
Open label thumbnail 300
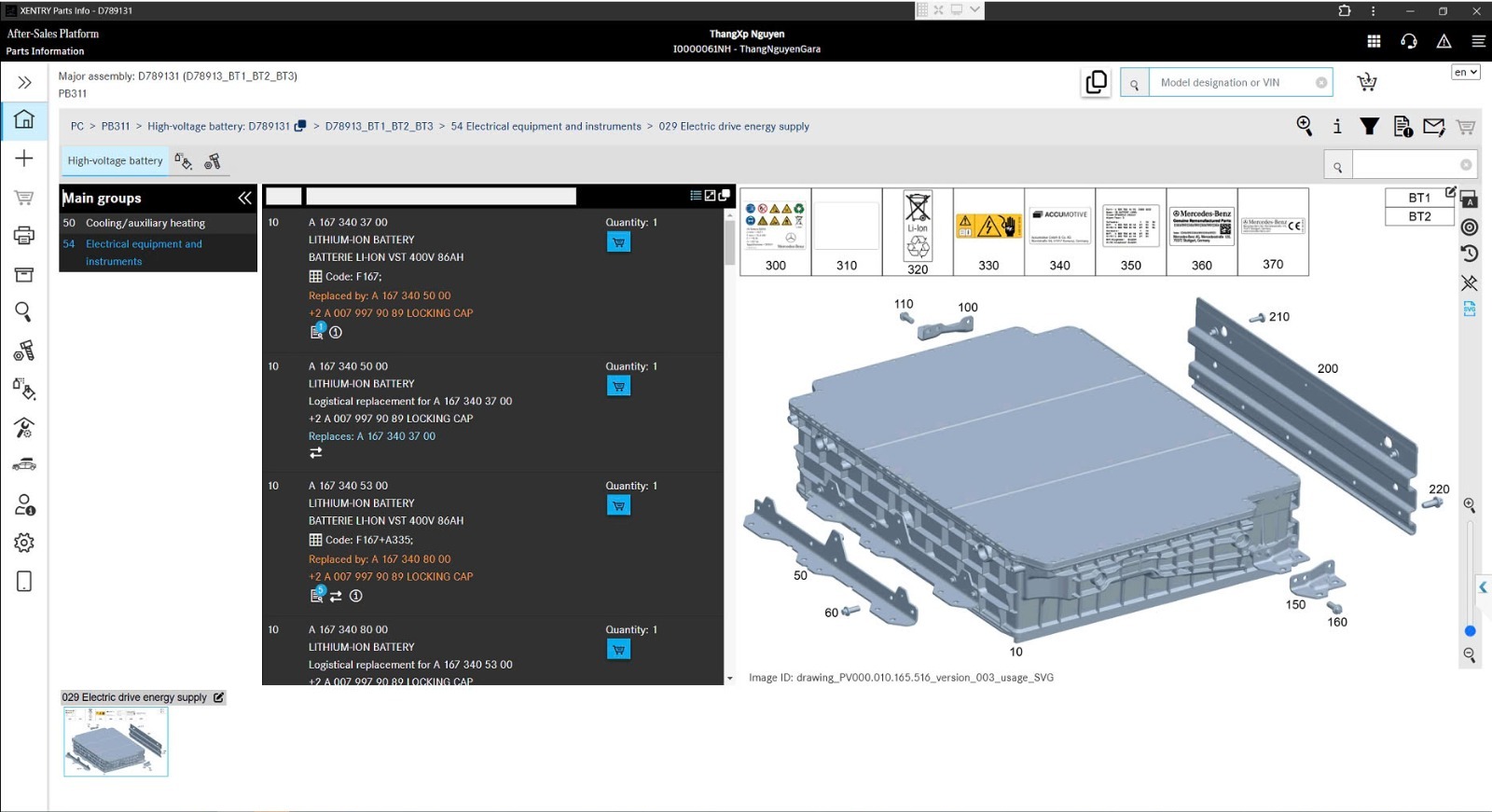click(775, 231)
